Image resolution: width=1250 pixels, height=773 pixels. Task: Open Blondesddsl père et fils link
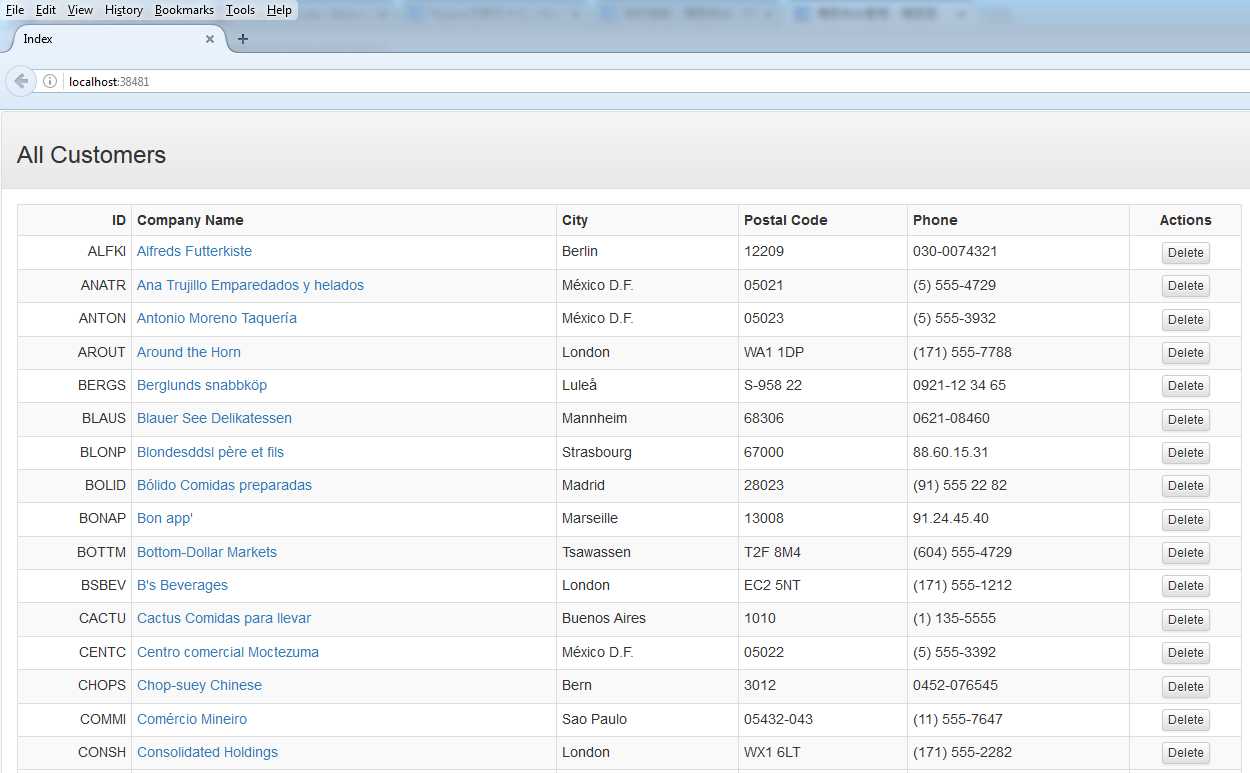210,452
